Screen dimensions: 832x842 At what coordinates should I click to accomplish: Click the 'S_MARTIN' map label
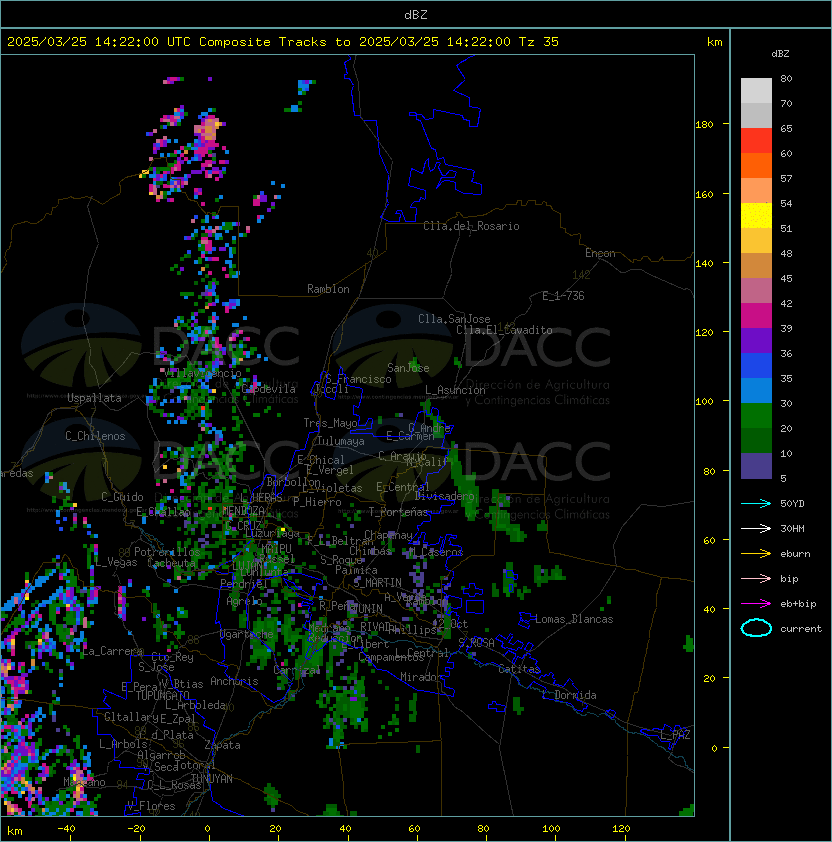[378, 583]
